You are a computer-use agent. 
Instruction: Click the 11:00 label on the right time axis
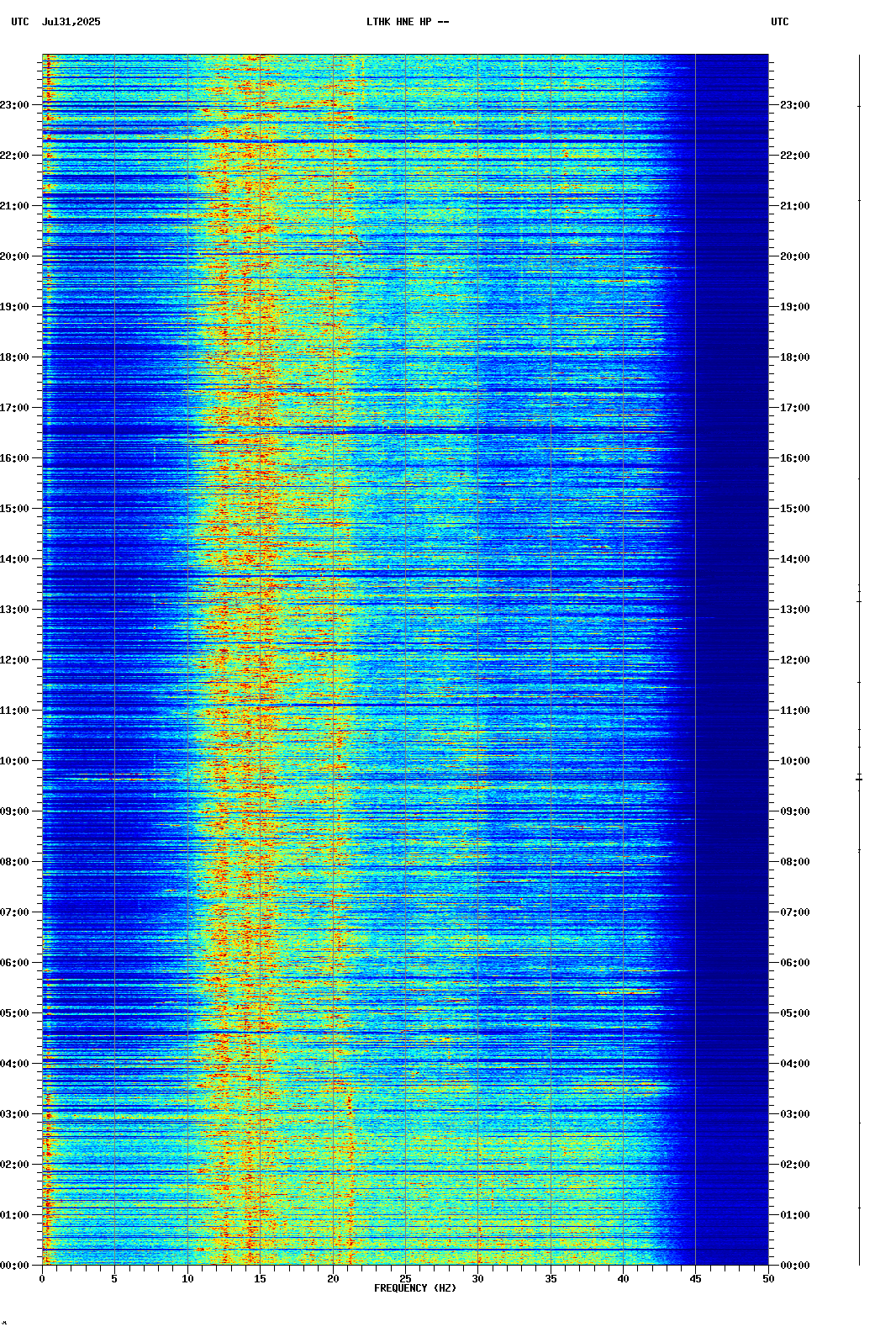pyautogui.click(x=795, y=711)
